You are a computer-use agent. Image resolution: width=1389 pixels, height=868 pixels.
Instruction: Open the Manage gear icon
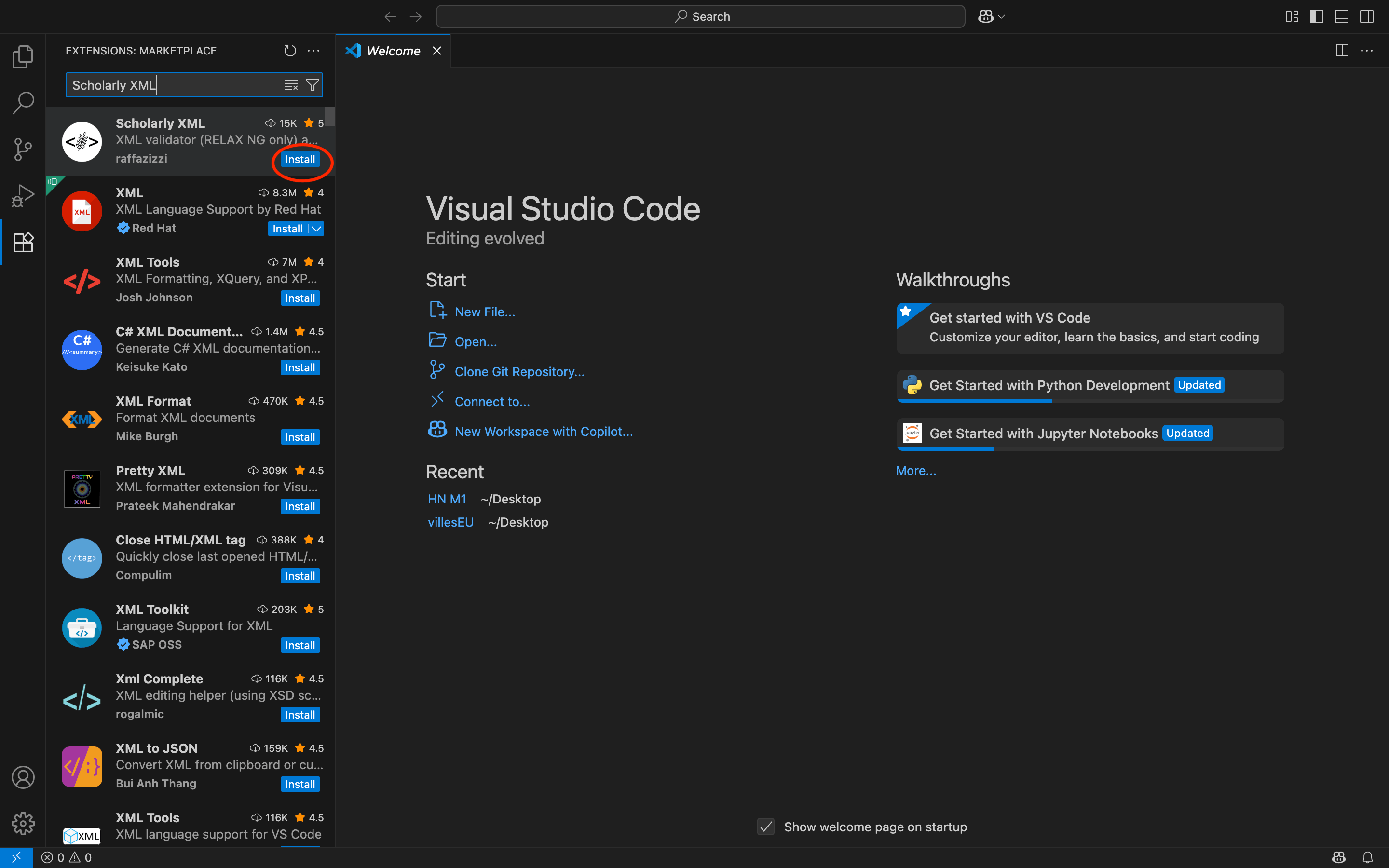[23, 823]
